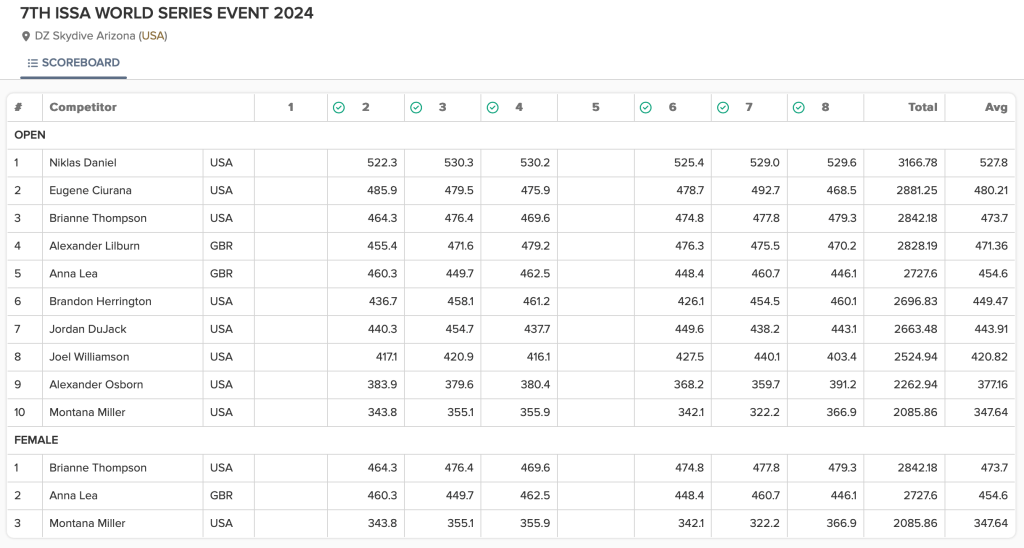Click the USA link next to dropzone name

point(153,36)
